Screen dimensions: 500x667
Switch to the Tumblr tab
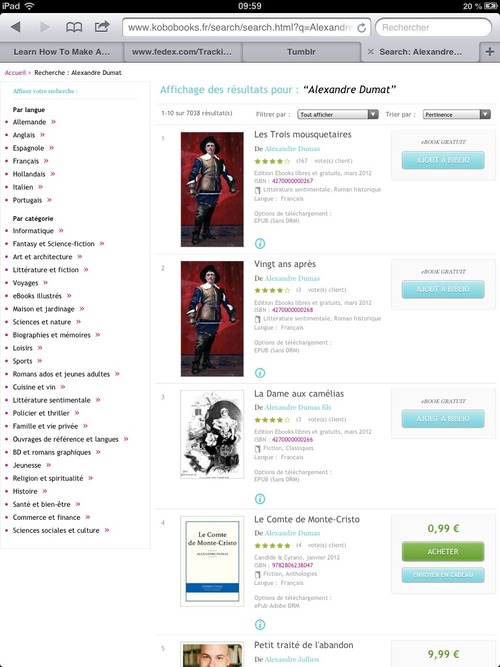click(301, 52)
